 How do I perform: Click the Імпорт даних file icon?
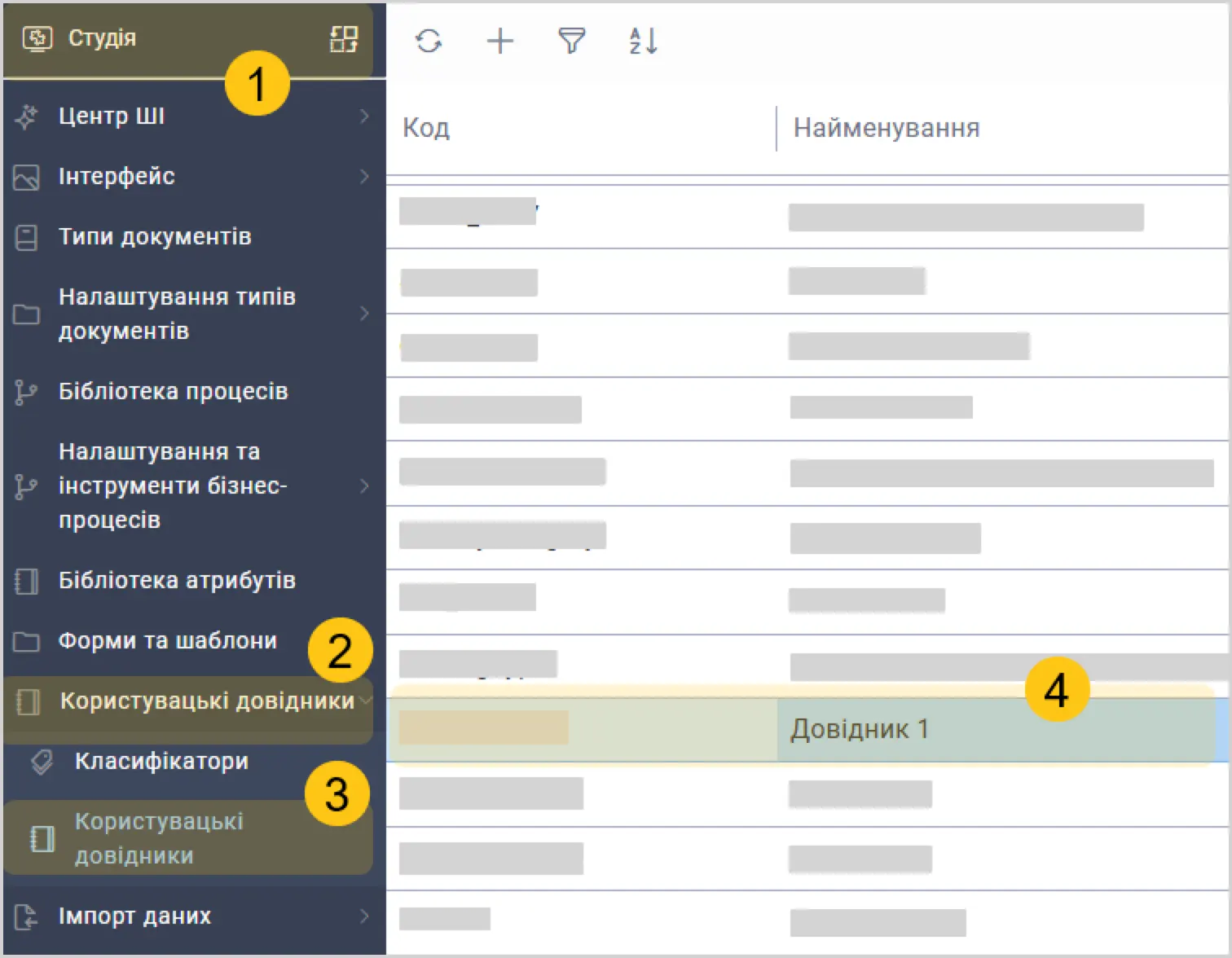pyautogui.click(x=26, y=916)
